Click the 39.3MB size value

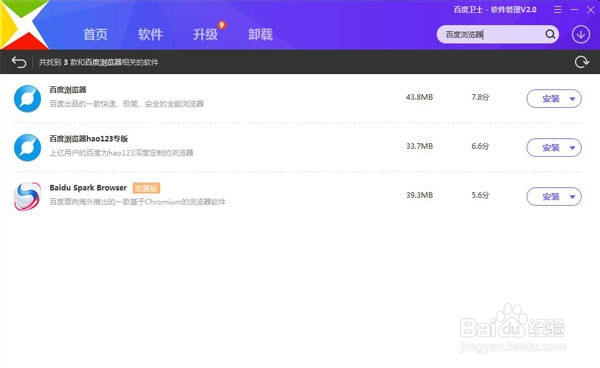419,195
